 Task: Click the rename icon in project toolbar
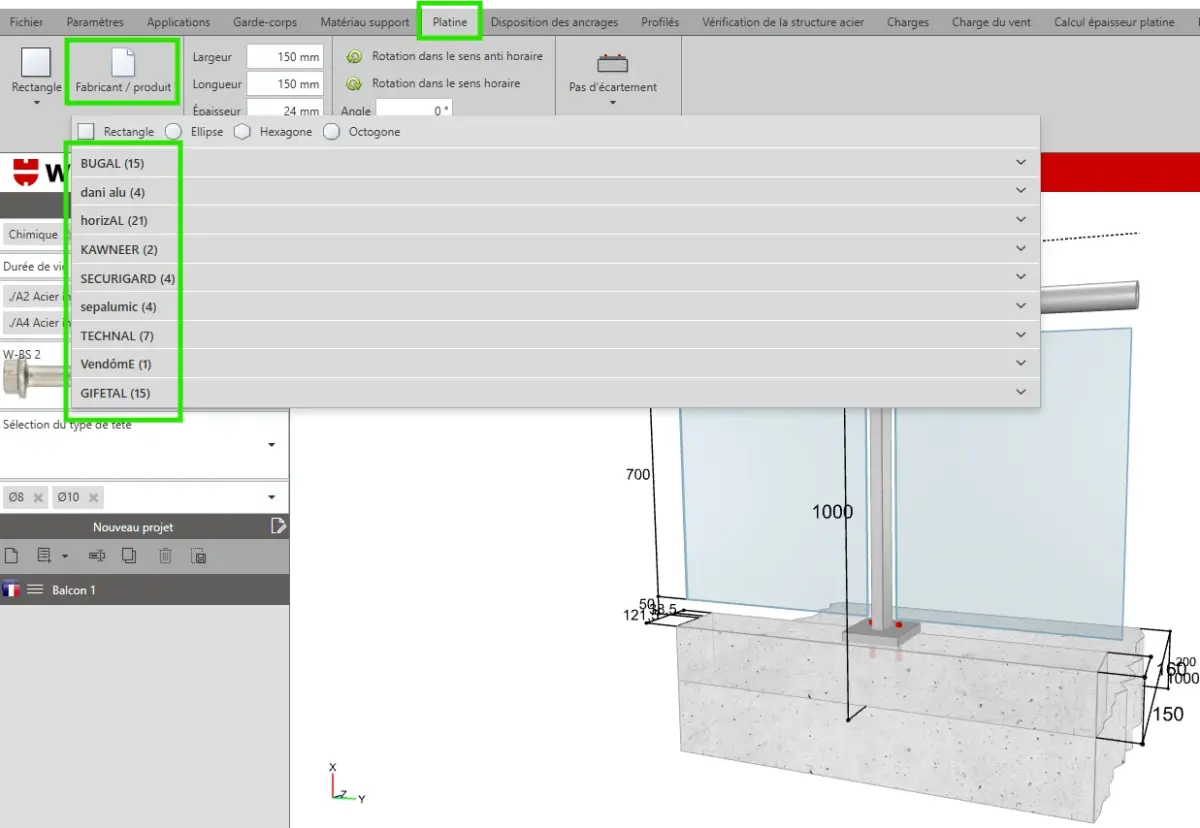97,556
